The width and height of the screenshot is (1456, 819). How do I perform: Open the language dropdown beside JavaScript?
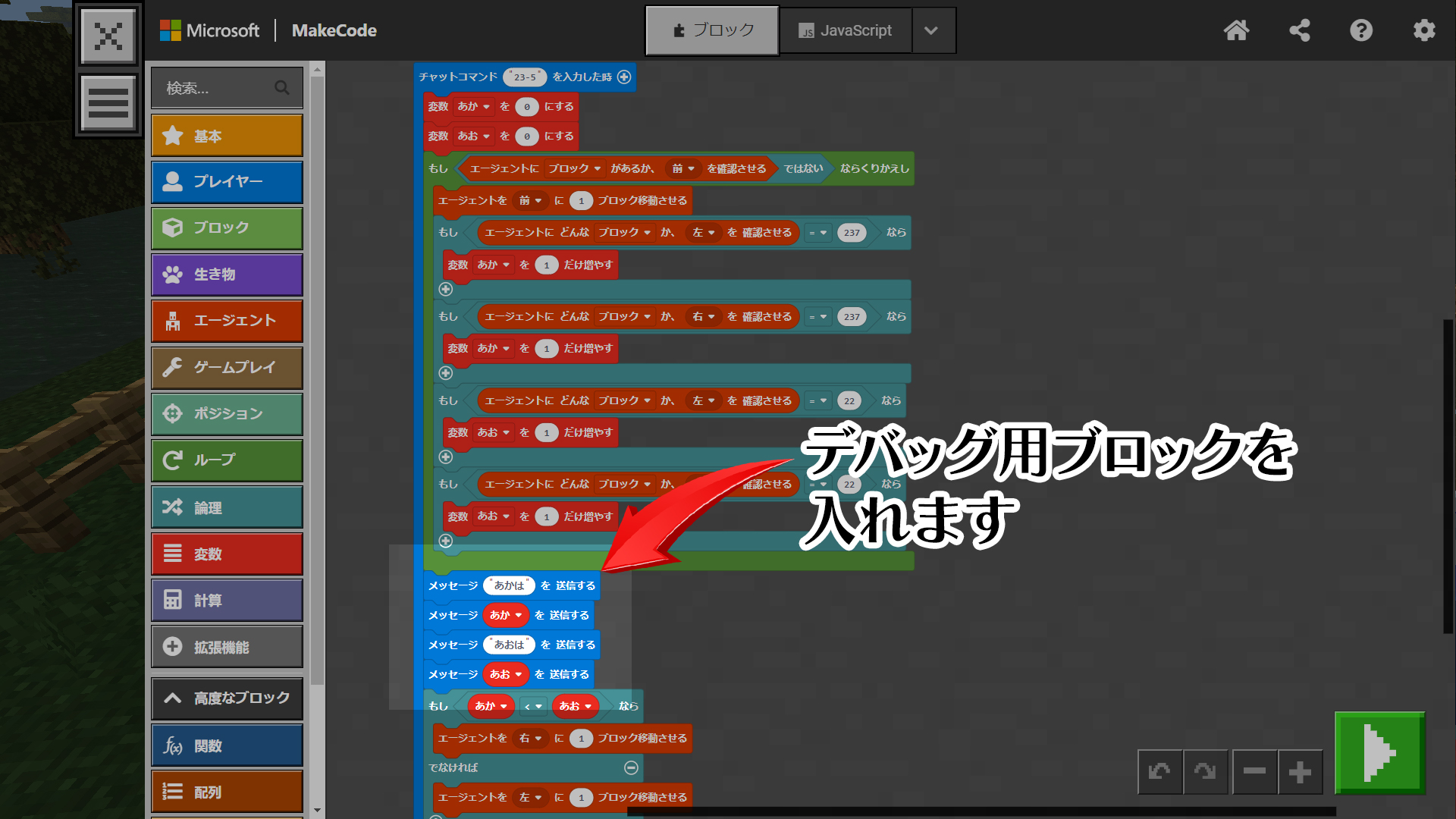[x=932, y=30]
